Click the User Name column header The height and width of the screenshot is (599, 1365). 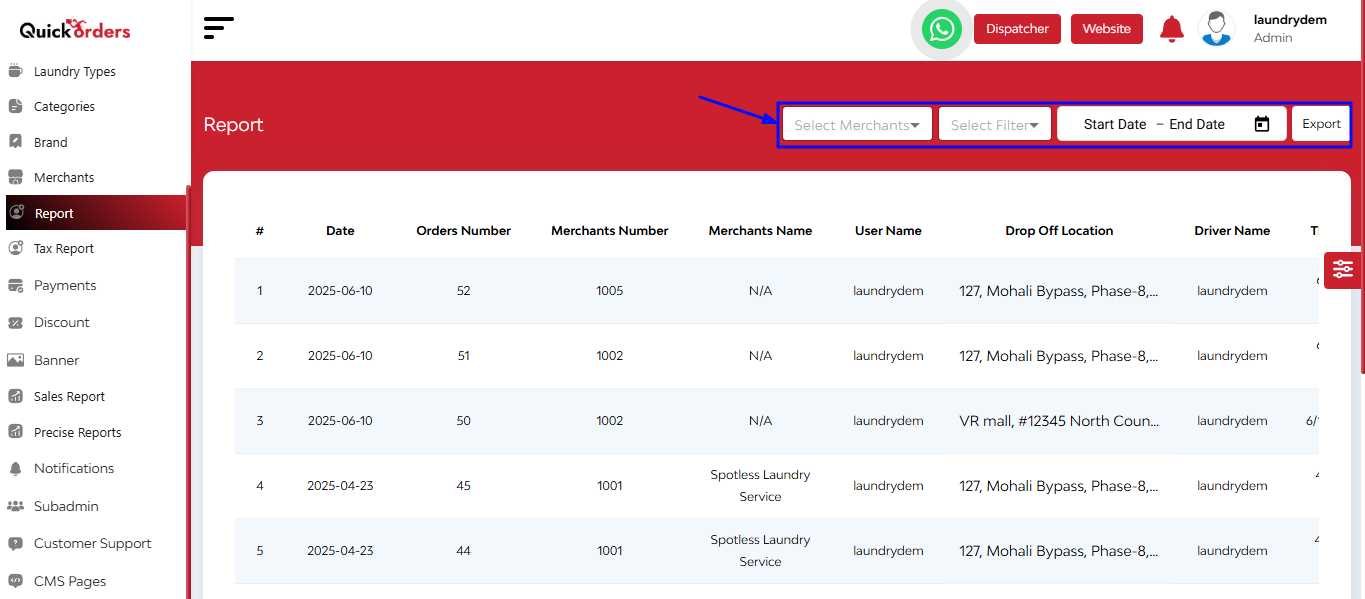click(888, 231)
